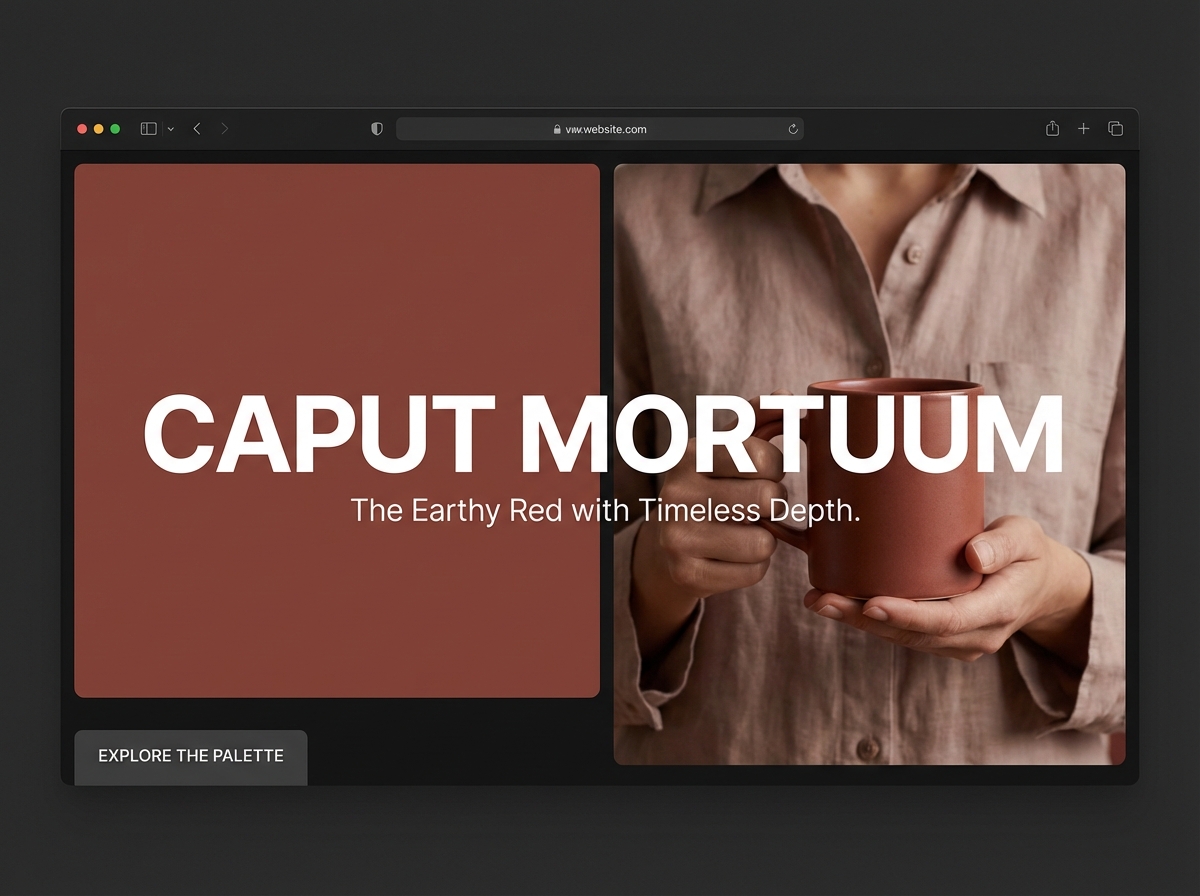Select the vww.website.com address text
The height and width of the screenshot is (896, 1200).
(x=605, y=129)
